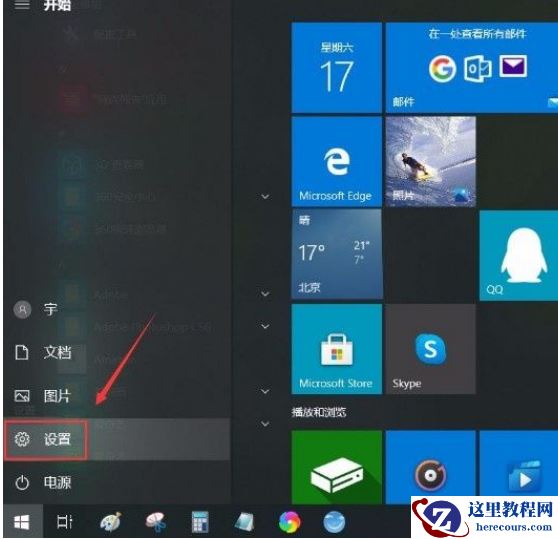Launch Microsoft Edge tile

point(336,162)
